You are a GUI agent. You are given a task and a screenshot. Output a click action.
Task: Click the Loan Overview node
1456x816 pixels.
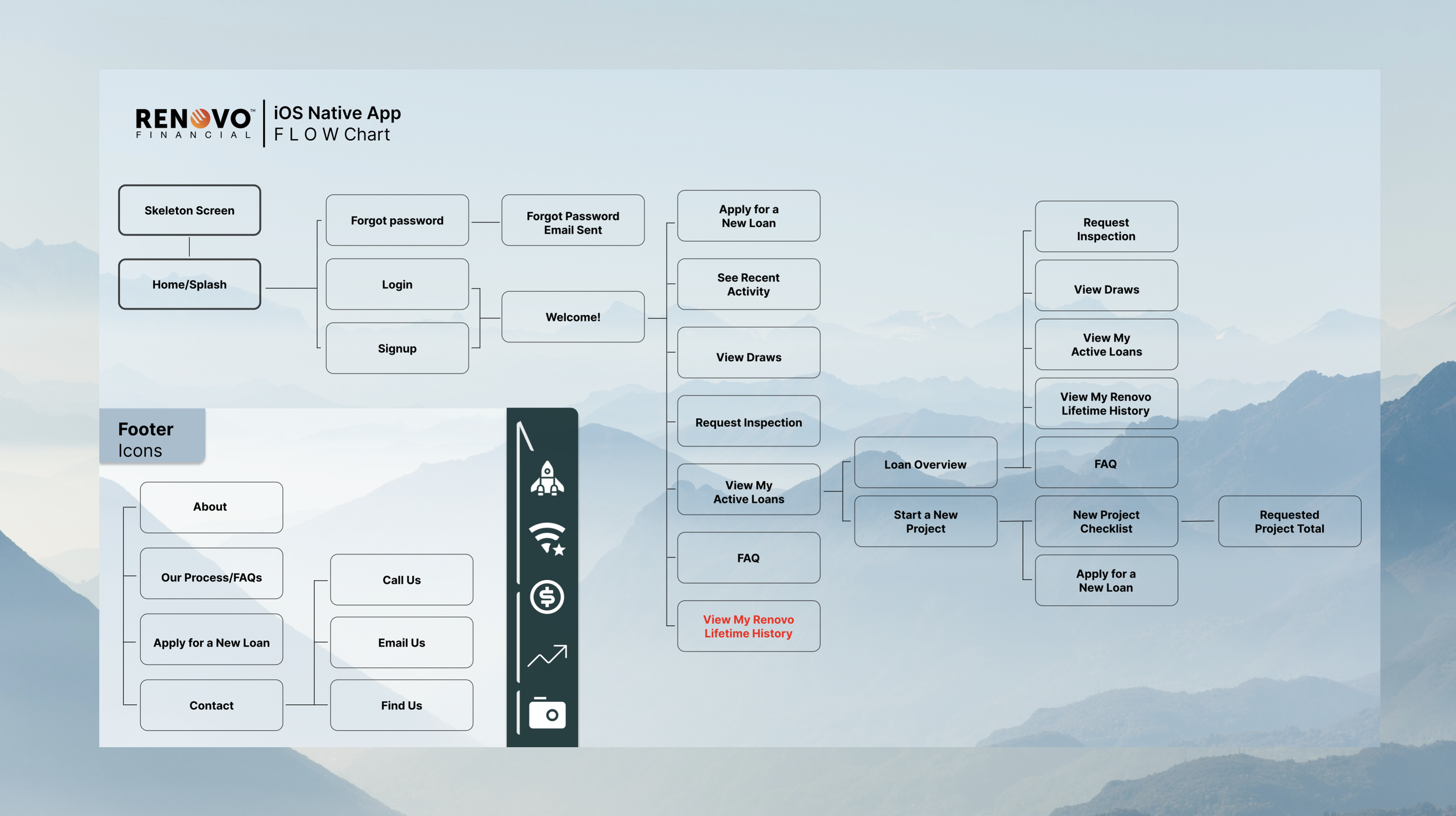coord(925,464)
